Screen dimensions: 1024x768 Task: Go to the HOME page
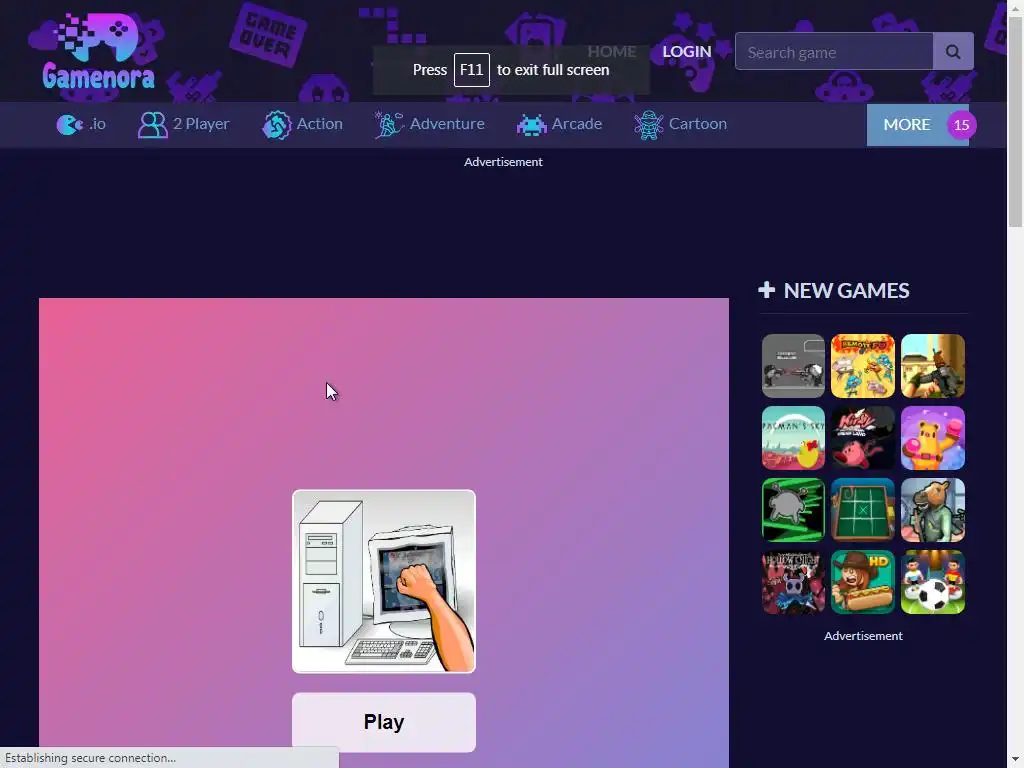pos(612,52)
